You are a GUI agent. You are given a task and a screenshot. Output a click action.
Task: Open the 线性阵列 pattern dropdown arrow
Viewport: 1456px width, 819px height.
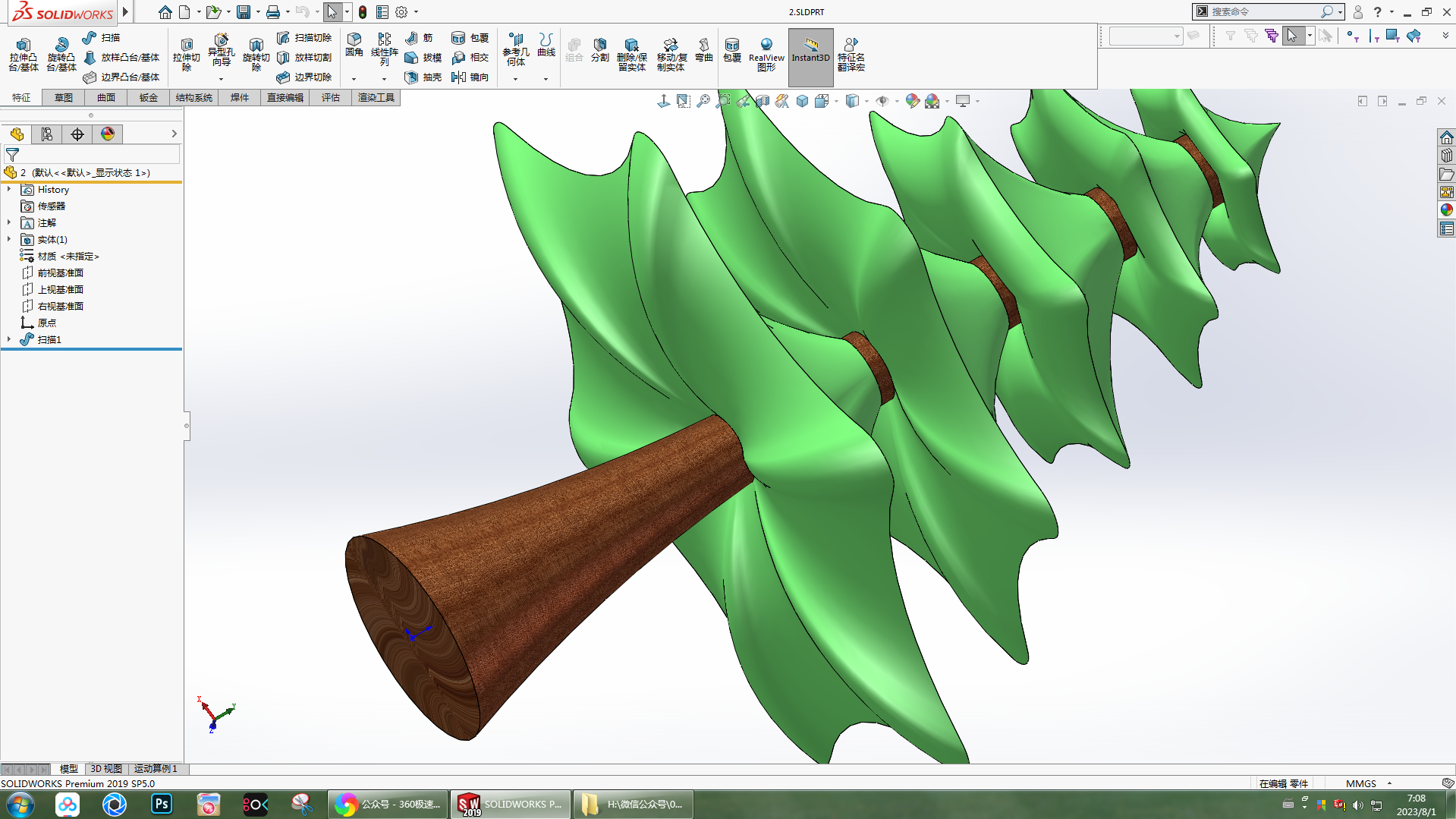[x=384, y=79]
